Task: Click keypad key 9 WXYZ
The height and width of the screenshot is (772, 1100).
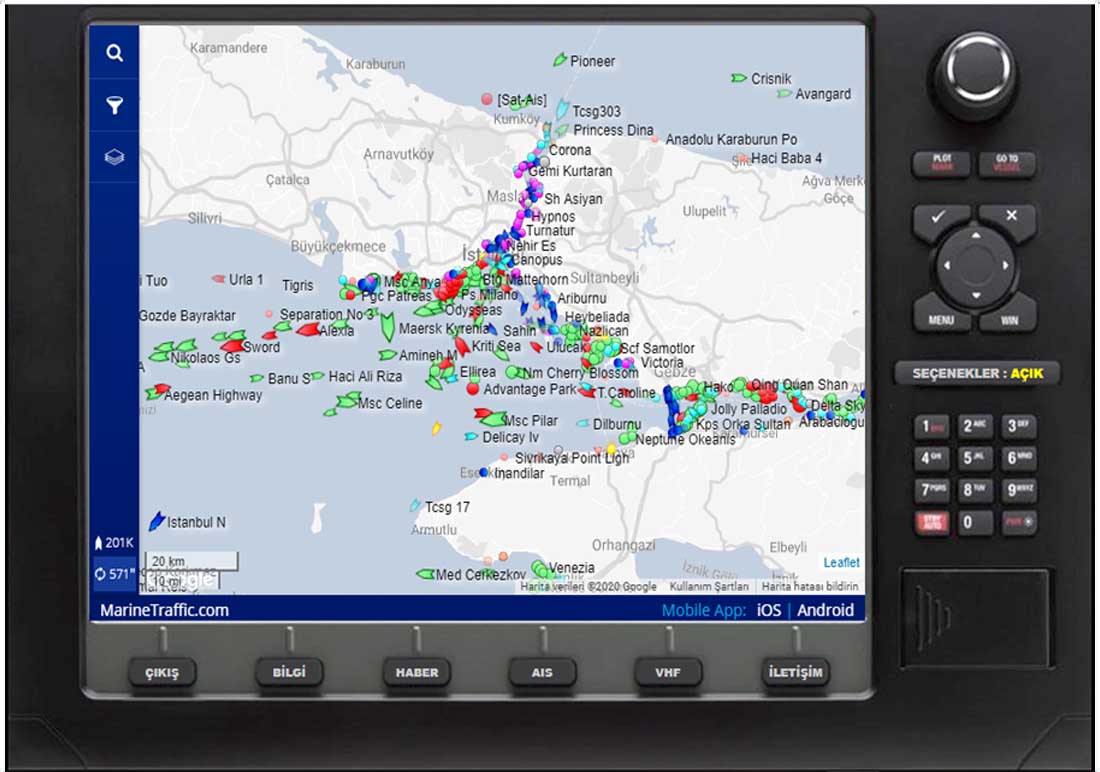Action: click(x=1019, y=490)
